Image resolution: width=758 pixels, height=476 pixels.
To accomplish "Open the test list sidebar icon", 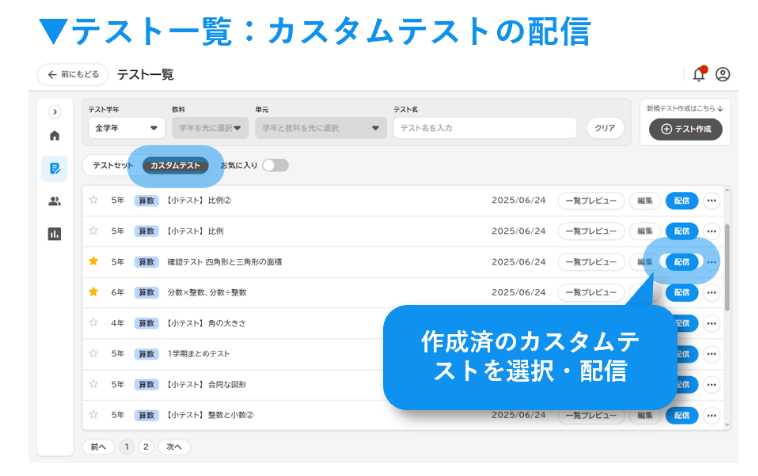I will click(54, 168).
